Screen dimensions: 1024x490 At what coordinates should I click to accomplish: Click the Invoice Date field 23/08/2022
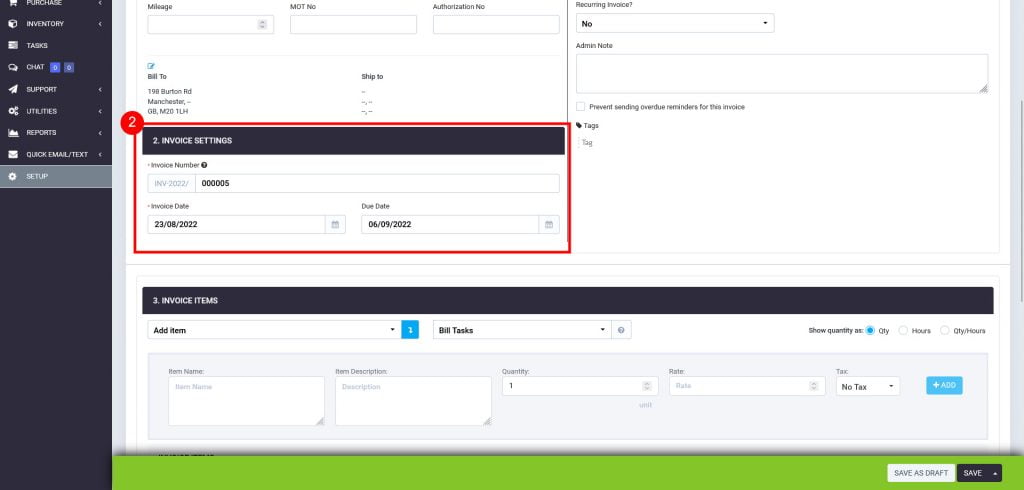[x=236, y=225]
